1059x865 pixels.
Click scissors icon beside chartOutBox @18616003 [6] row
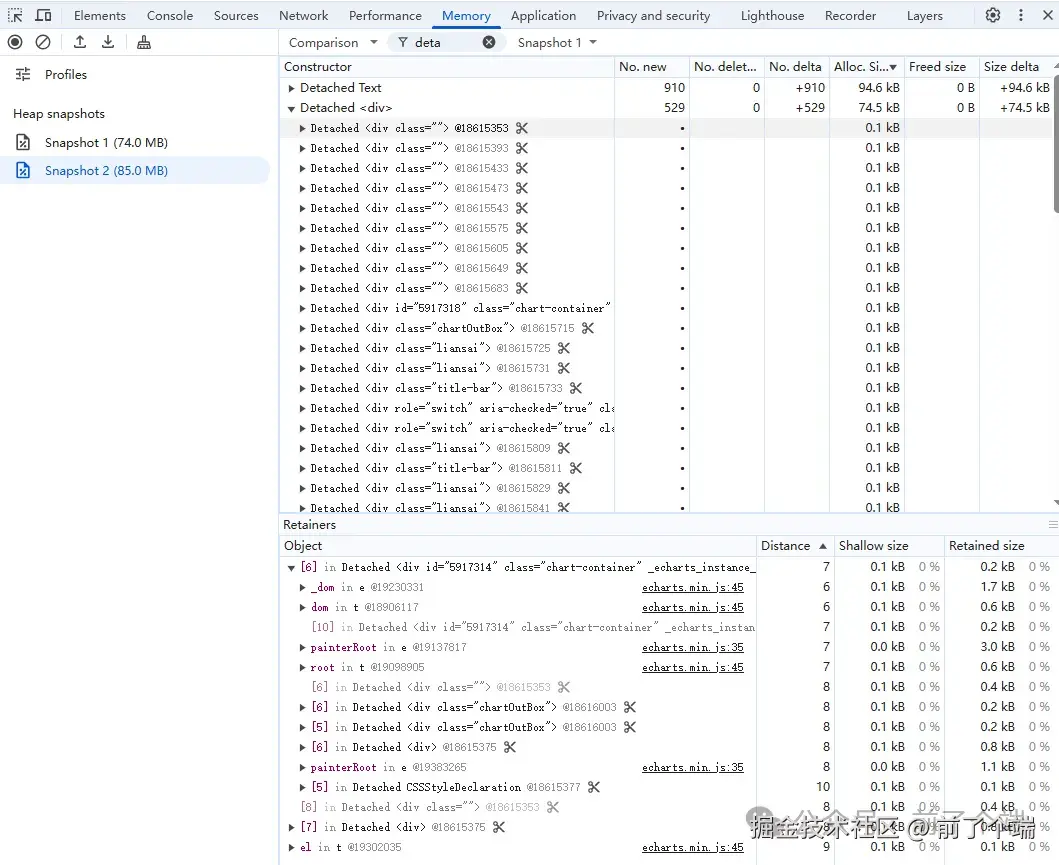point(629,707)
